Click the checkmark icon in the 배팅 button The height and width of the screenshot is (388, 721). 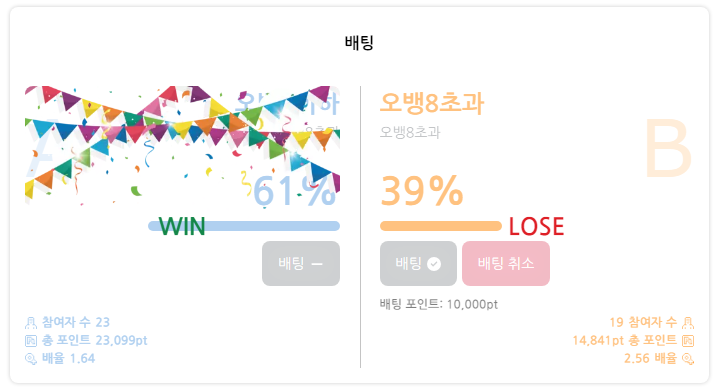434,264
